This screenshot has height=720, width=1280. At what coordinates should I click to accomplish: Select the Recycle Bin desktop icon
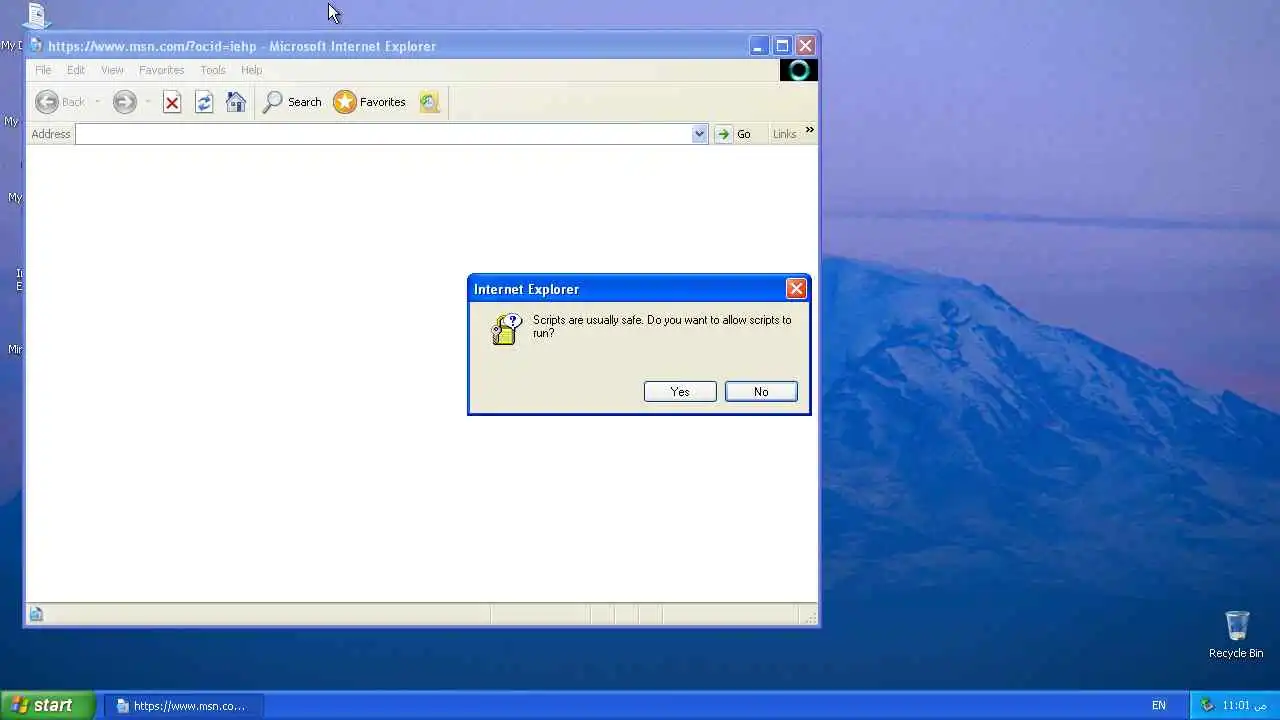[x=1236, y=634]
